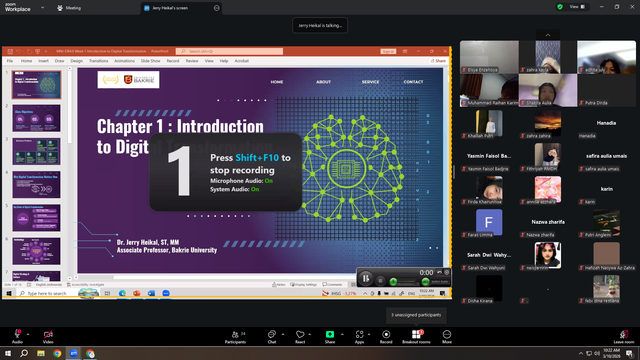The height and width of the screenshot is (360, 640).
Task: Open the Insert tab in PowerPoint
Action: point(43,61)
